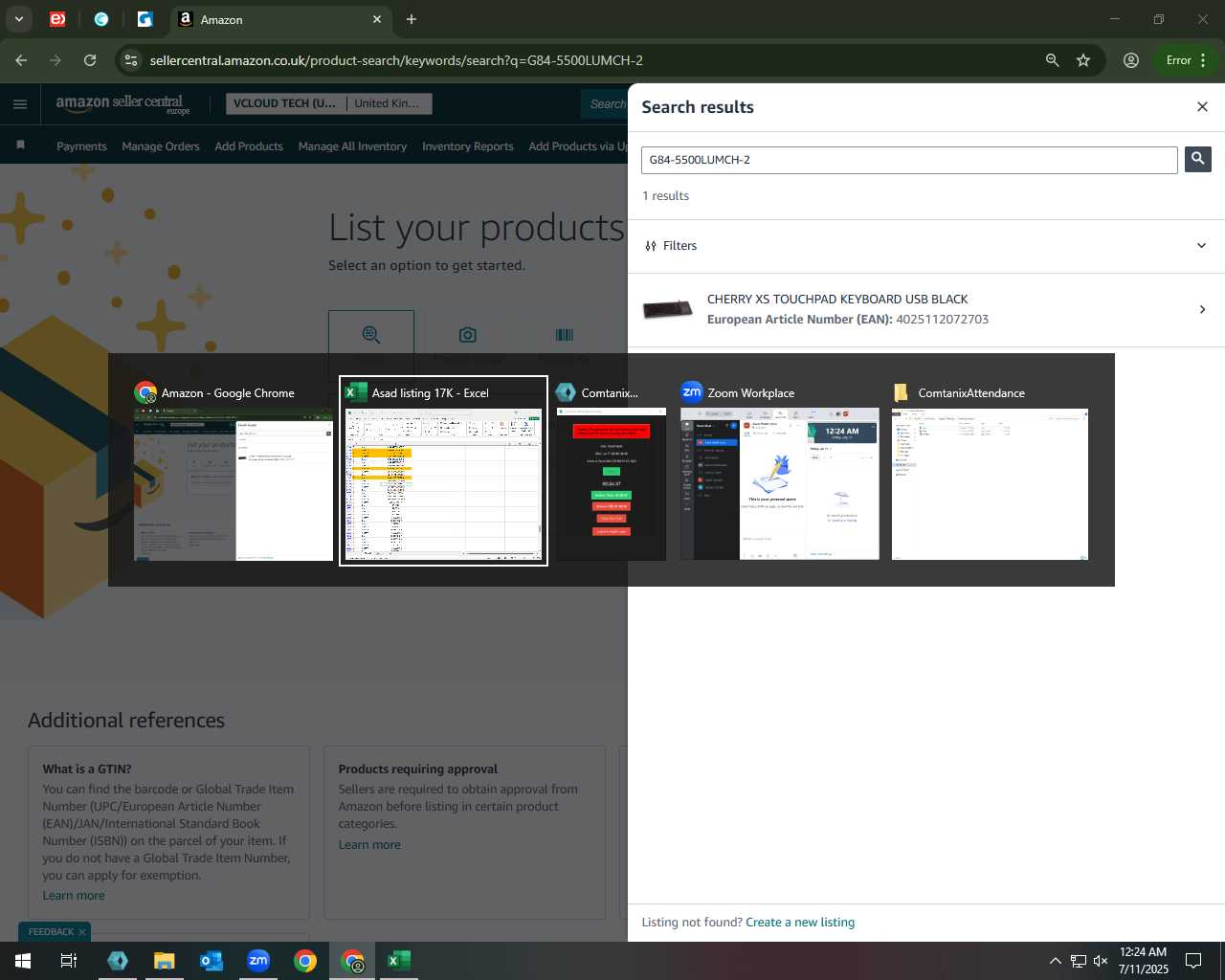
Task: Open Manage All Inventory menu item
Action: click(352, 146)
